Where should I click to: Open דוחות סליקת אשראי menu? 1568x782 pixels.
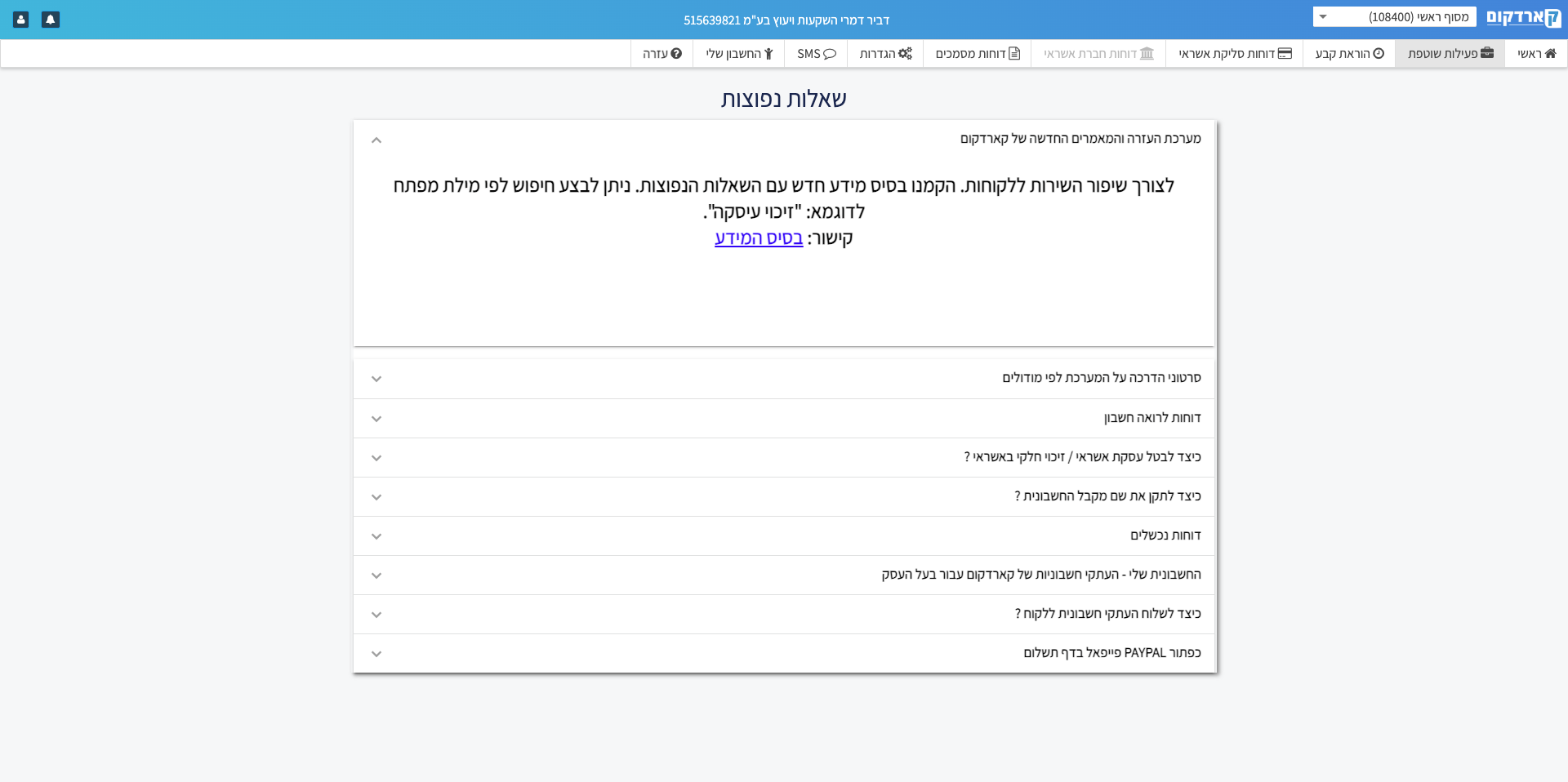click(1235, 54)
